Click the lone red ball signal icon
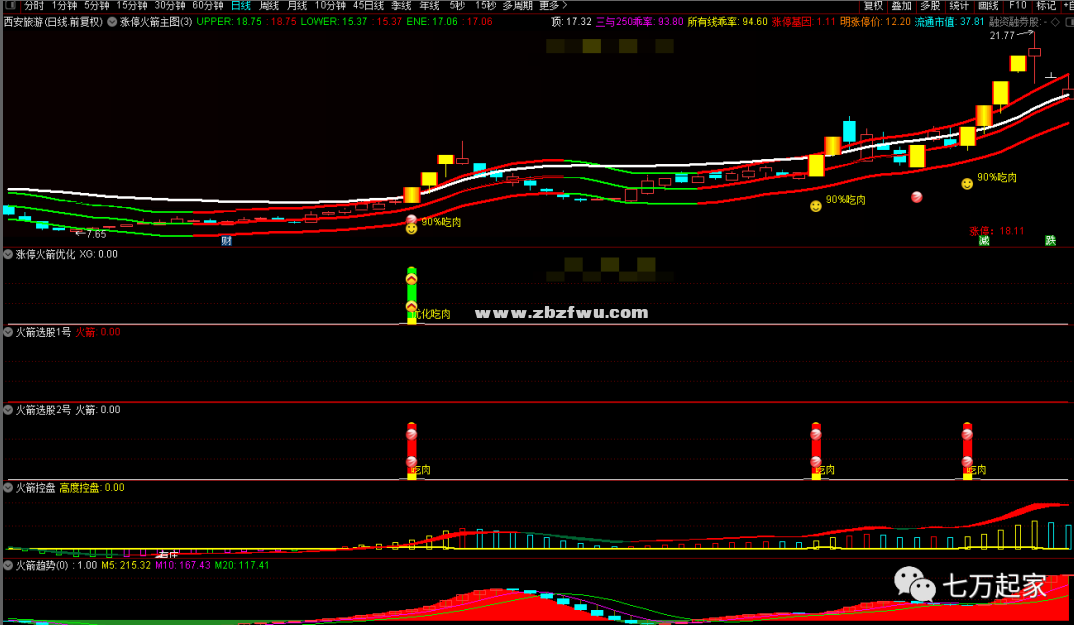 [916, 197]
